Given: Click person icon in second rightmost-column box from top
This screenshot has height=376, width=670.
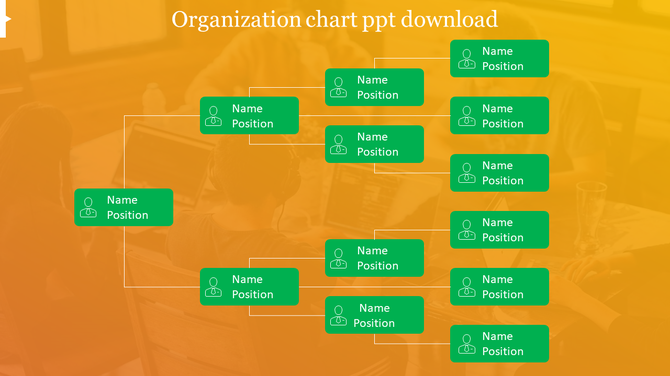Looking at the screenshot, I should click(x=467, y=116).
